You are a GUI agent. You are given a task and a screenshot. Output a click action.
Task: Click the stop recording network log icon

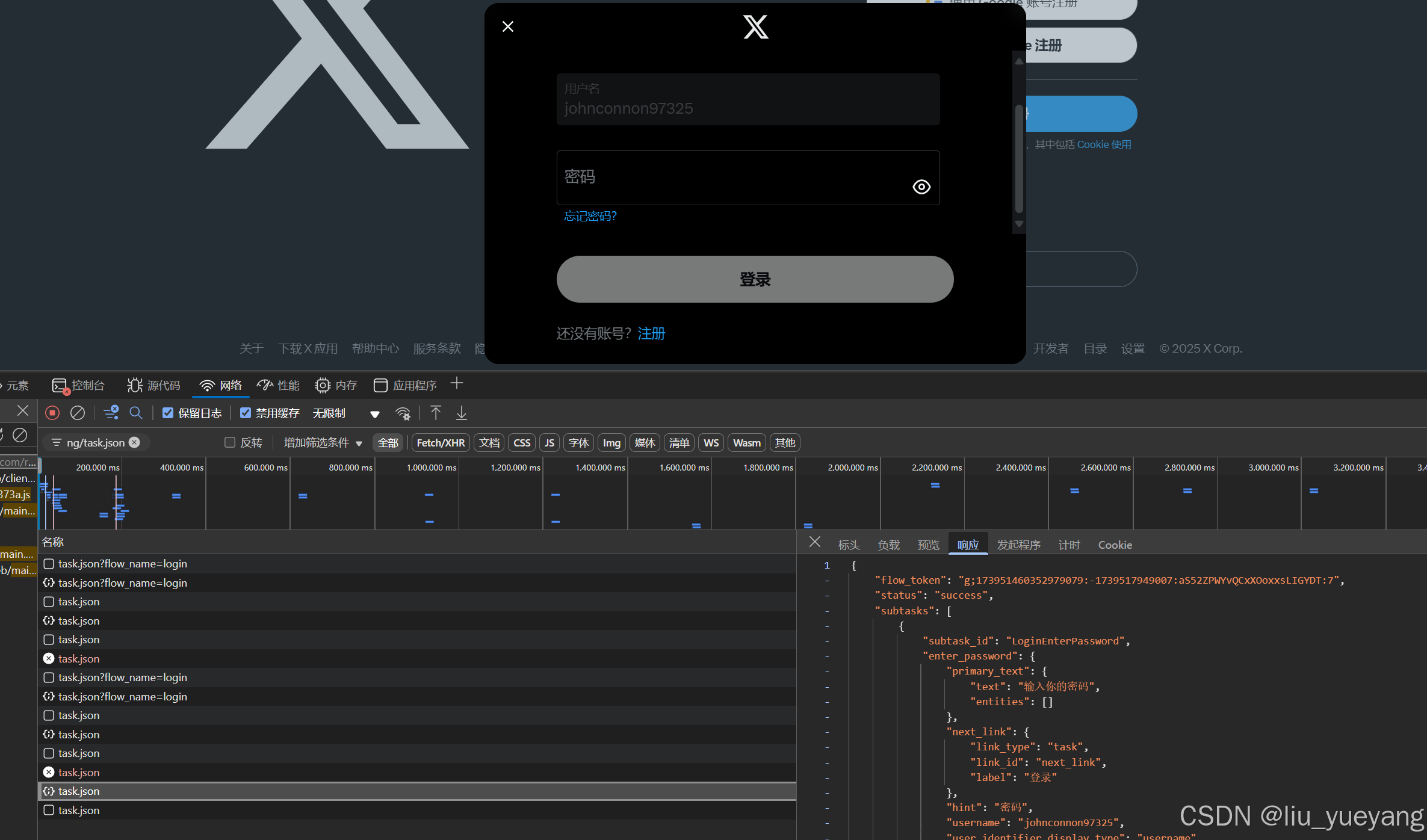pos(52,413)
